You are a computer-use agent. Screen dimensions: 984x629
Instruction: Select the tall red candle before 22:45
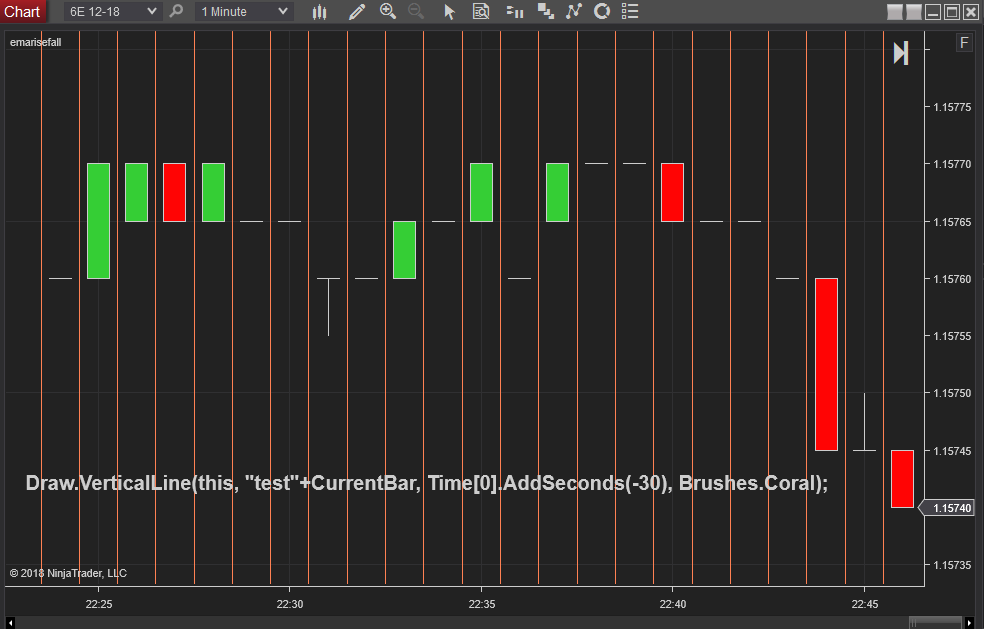point(826,364)
